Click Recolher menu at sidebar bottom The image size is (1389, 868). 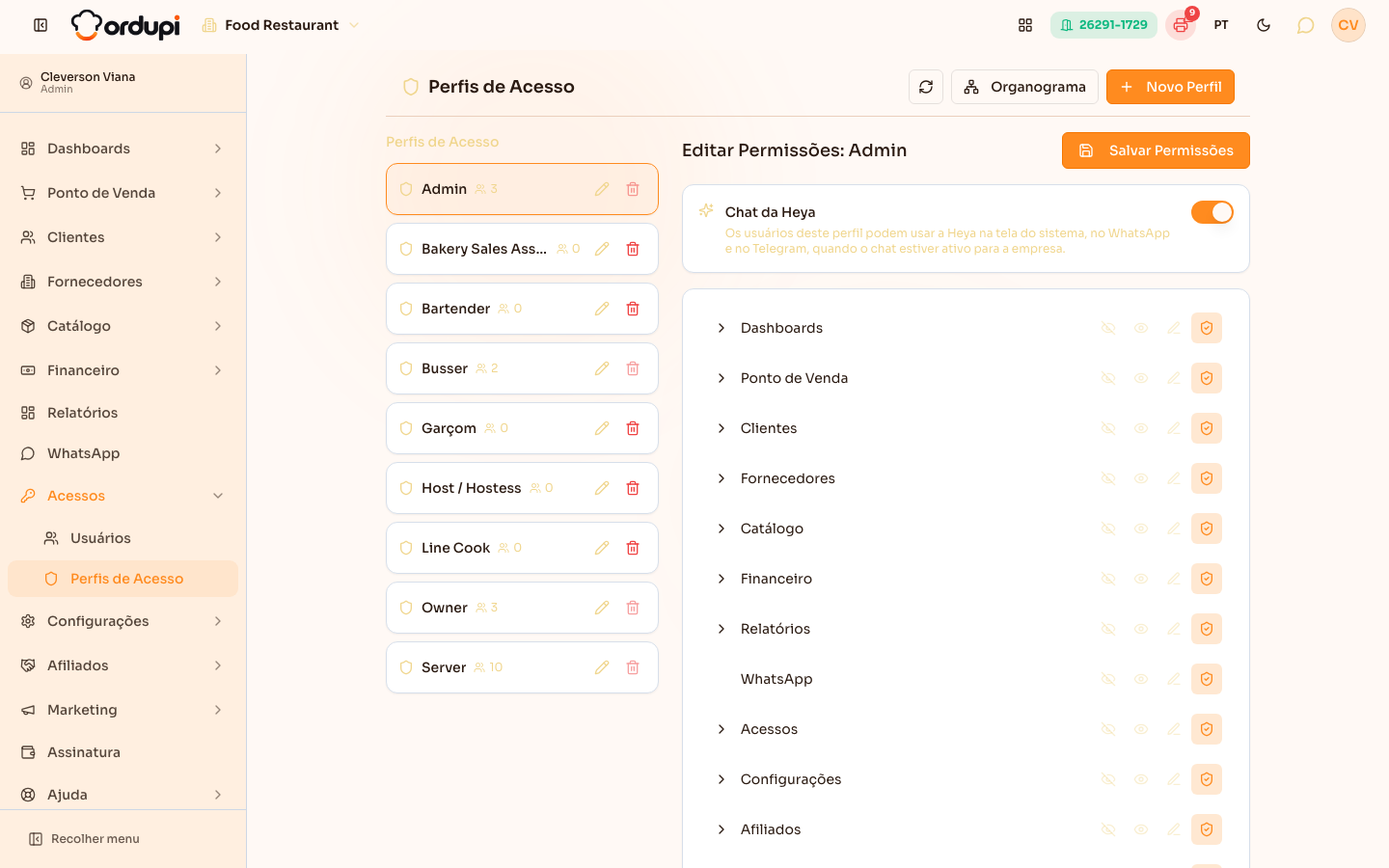pyautogui.click(x=85, y=839)
